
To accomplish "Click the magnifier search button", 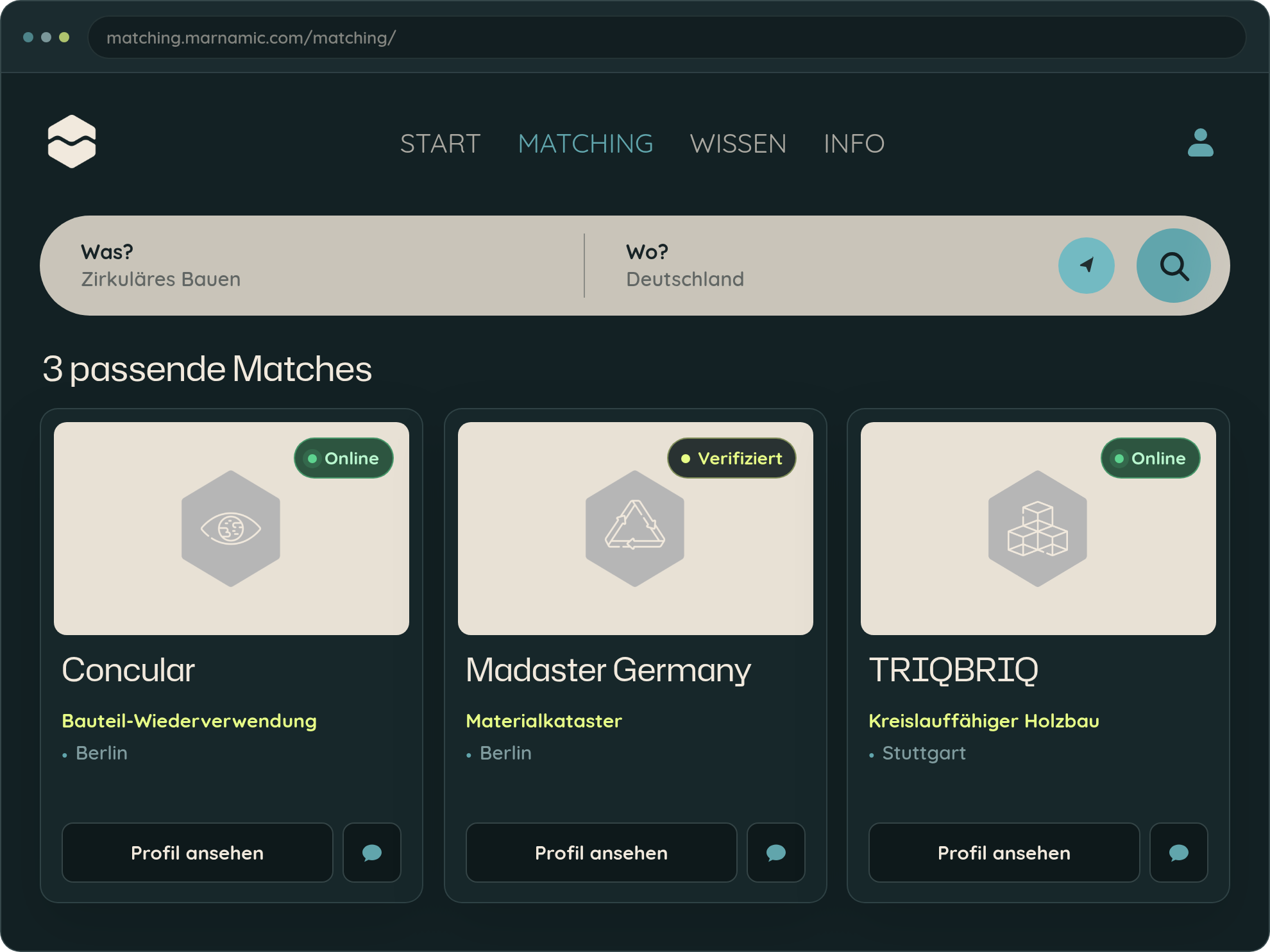I will [1173, 266].
